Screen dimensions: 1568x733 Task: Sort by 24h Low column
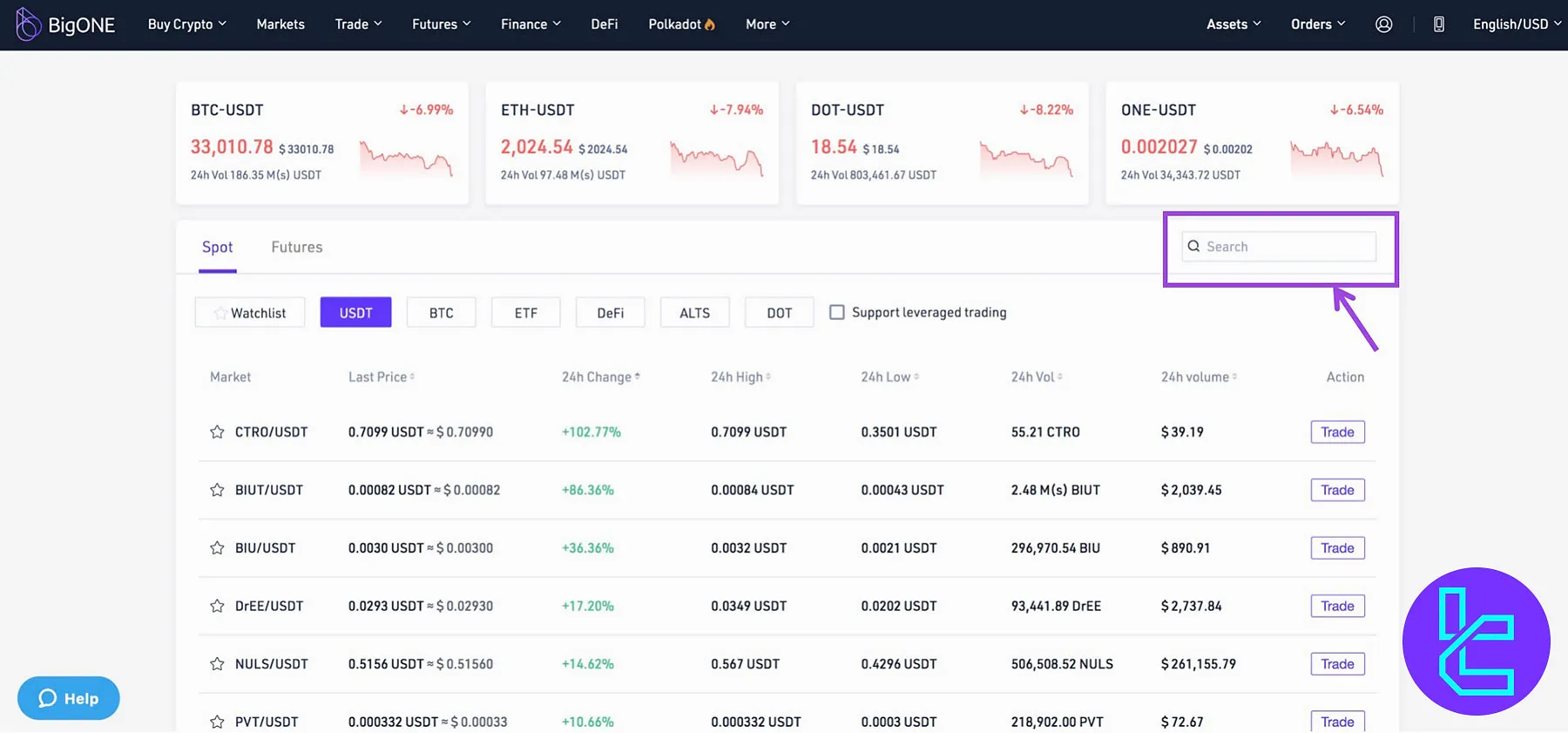pos(890,377)
